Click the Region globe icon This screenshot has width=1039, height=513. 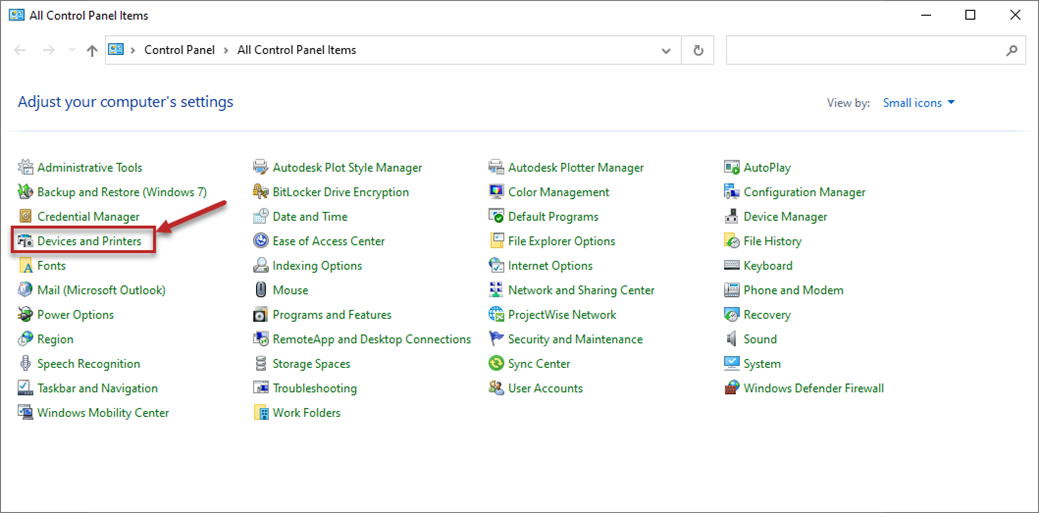25,339
